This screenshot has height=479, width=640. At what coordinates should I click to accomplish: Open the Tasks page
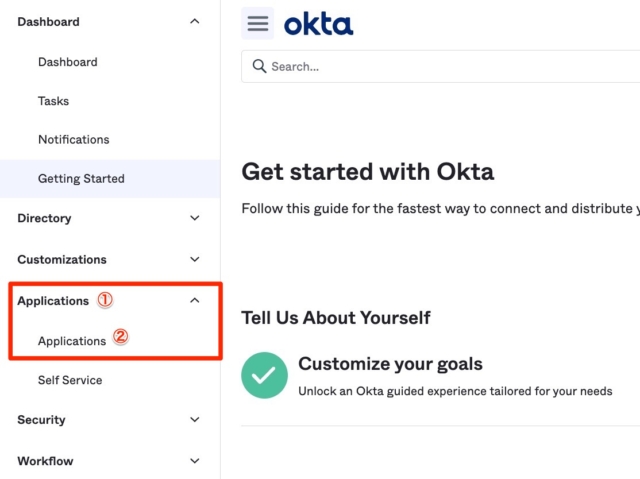click(53, 101)
